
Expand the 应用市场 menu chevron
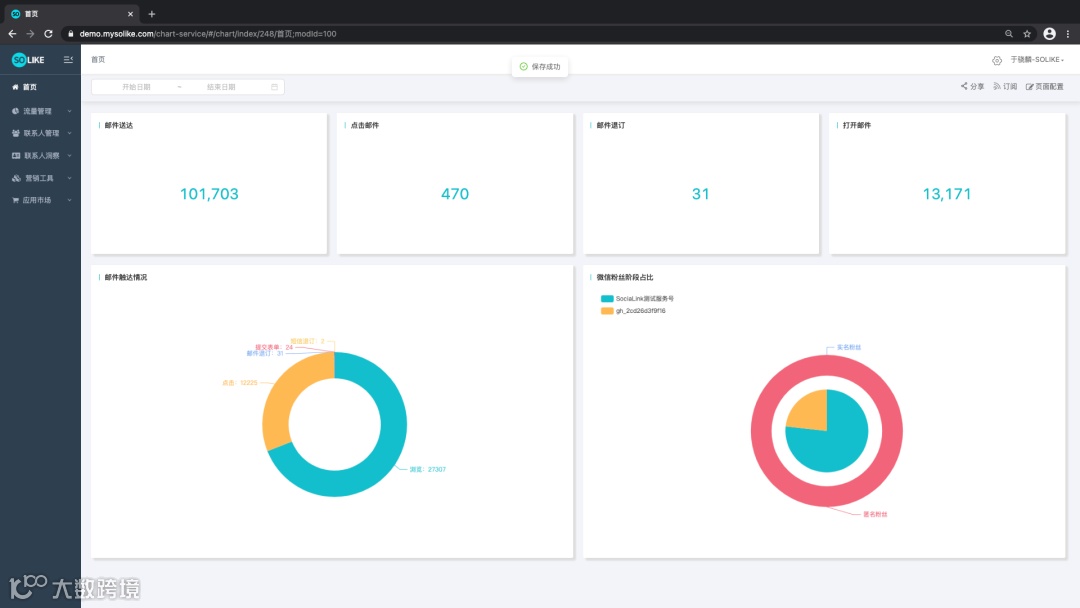[x=70, y=200]
